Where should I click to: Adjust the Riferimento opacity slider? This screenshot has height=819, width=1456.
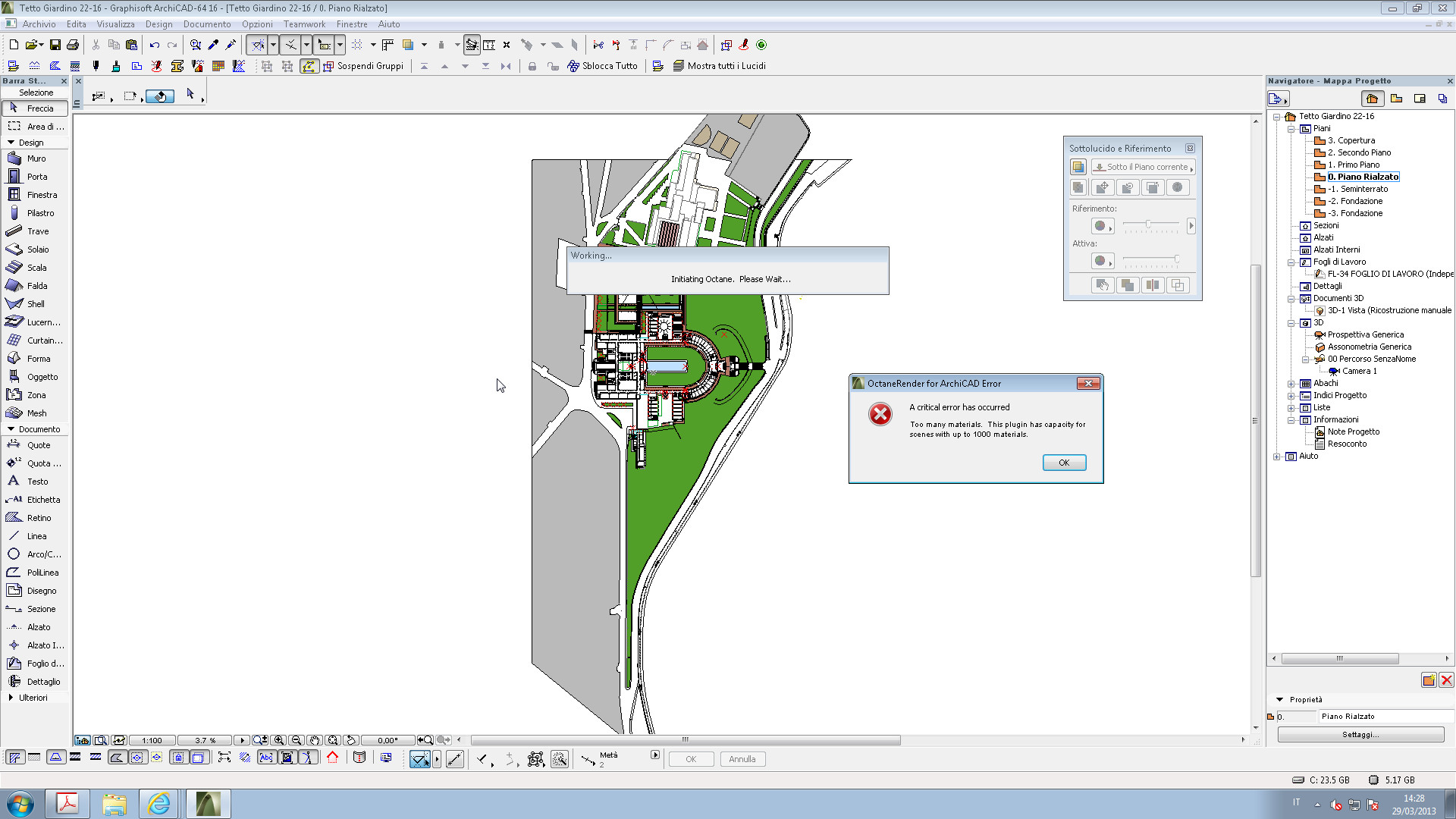click(x=1148, y=224)
